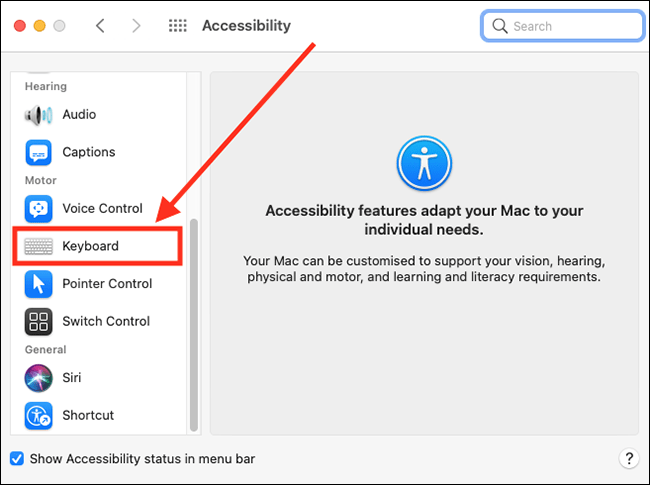The image size is (650, 485).
Task: Select the Pointer Control arrow icon
Action: tap(39, 284)
